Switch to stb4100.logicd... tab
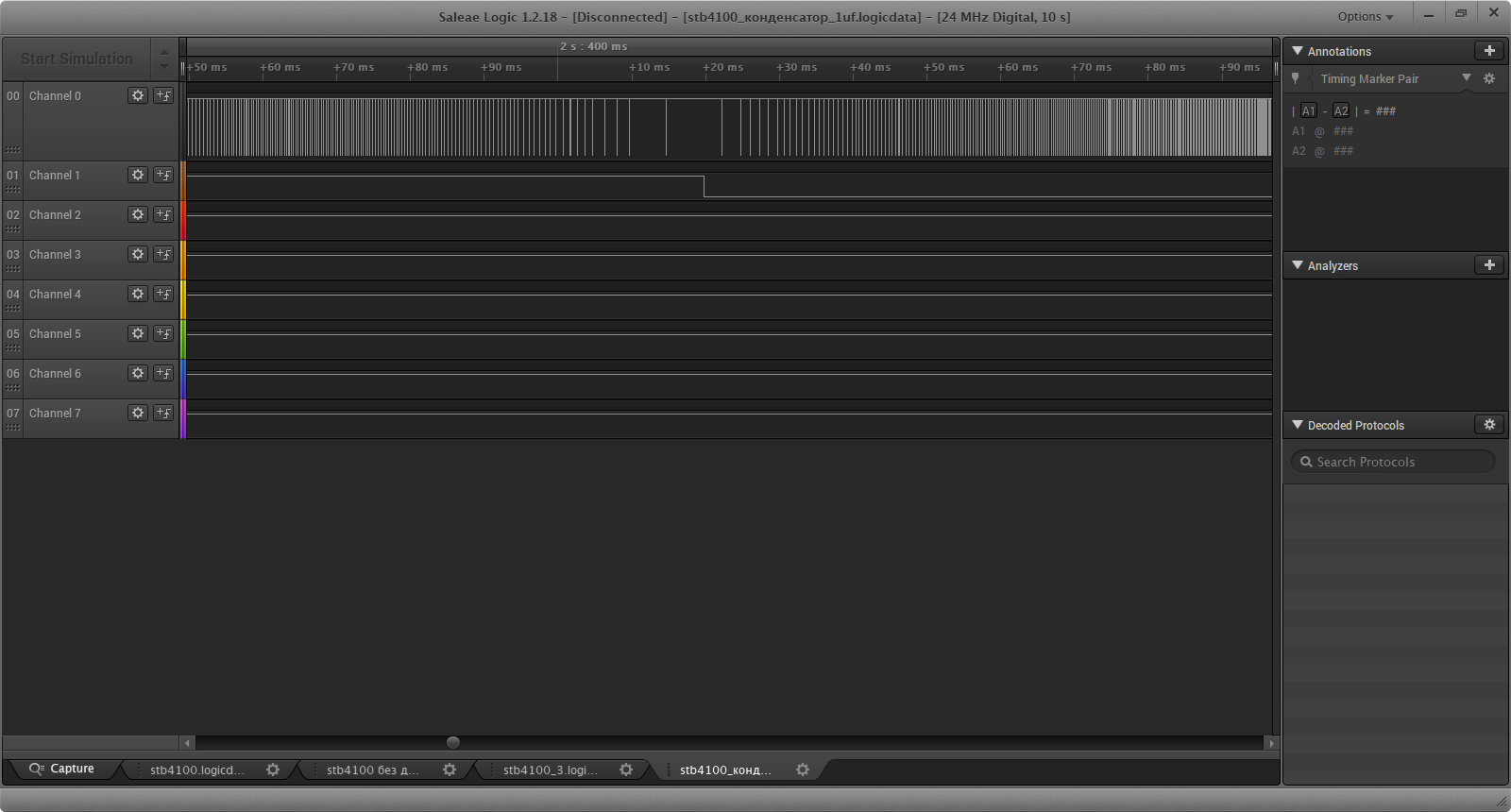 (x=196, y=770)
